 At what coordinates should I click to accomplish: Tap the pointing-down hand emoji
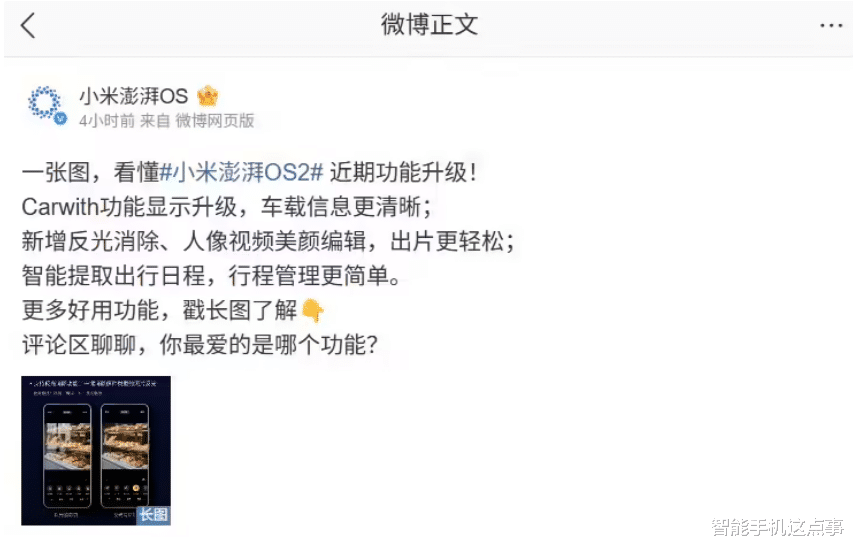[312, 311]
